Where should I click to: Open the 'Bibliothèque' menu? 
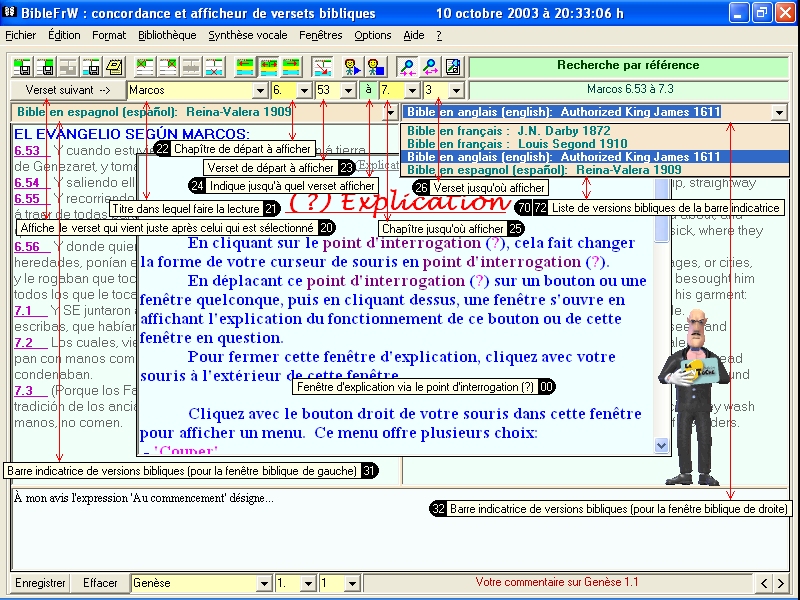(x=167, y=35)
